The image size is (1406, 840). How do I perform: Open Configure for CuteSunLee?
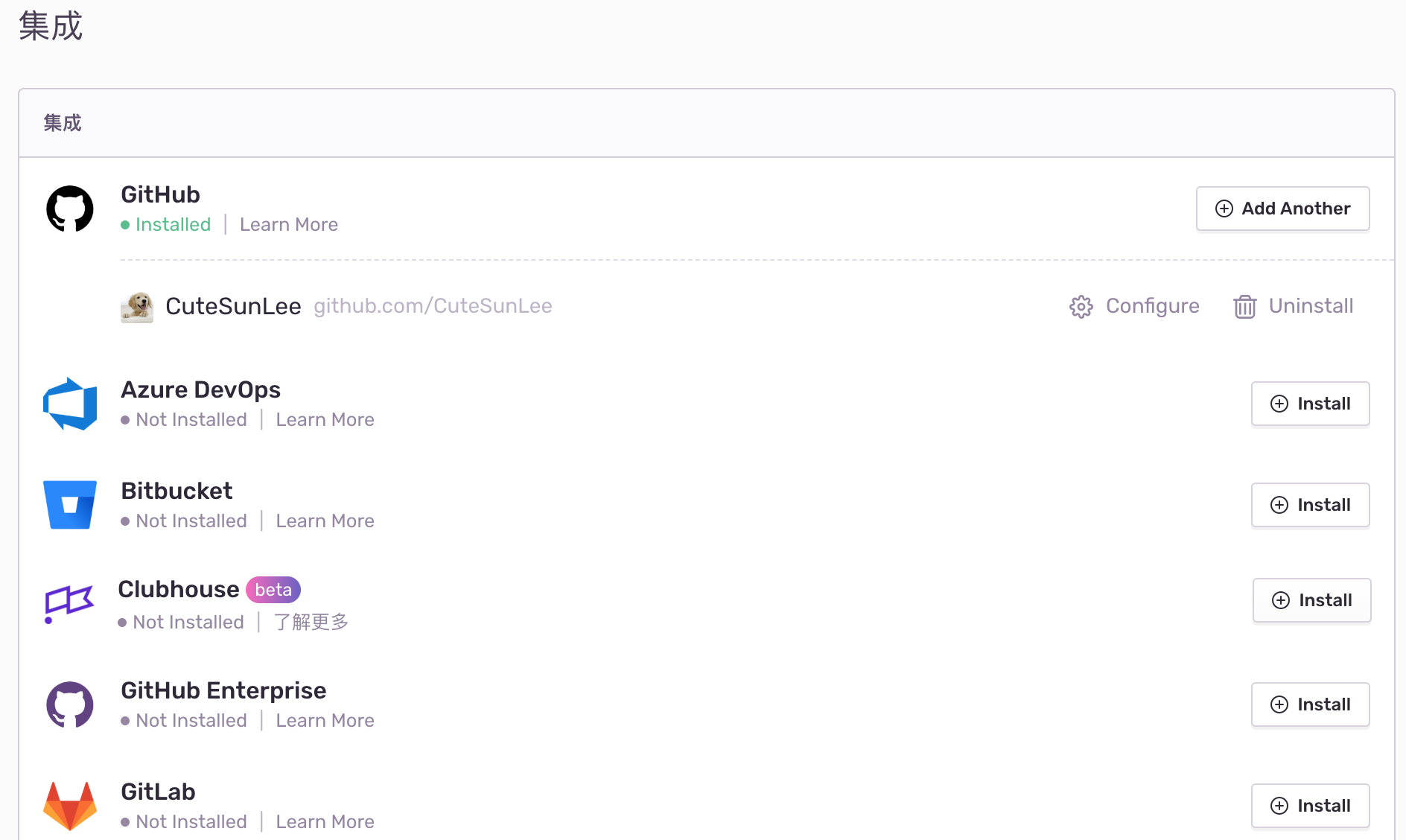[1134, 306]
